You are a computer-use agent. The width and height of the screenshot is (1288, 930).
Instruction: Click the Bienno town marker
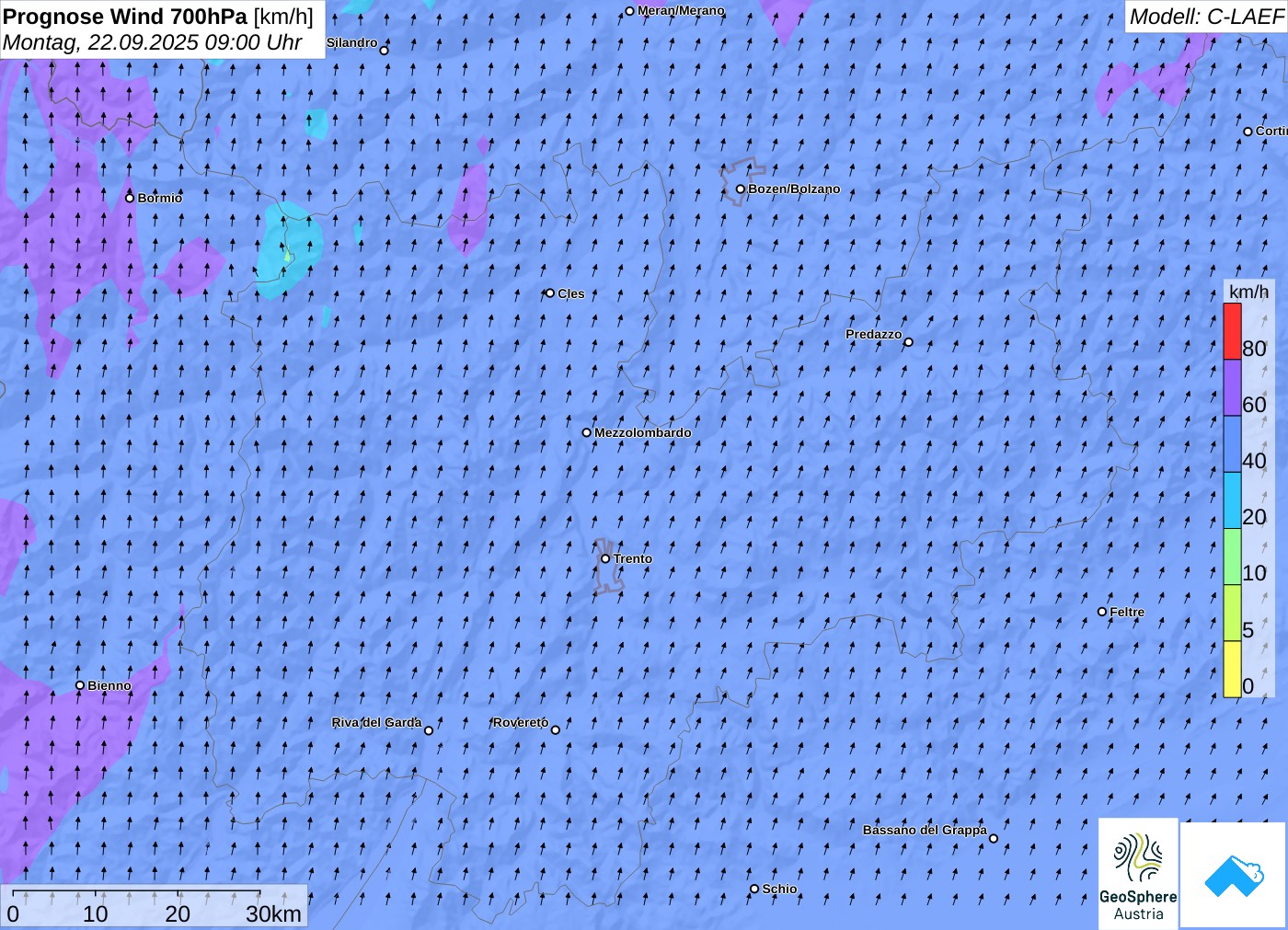tap(80, 685)
